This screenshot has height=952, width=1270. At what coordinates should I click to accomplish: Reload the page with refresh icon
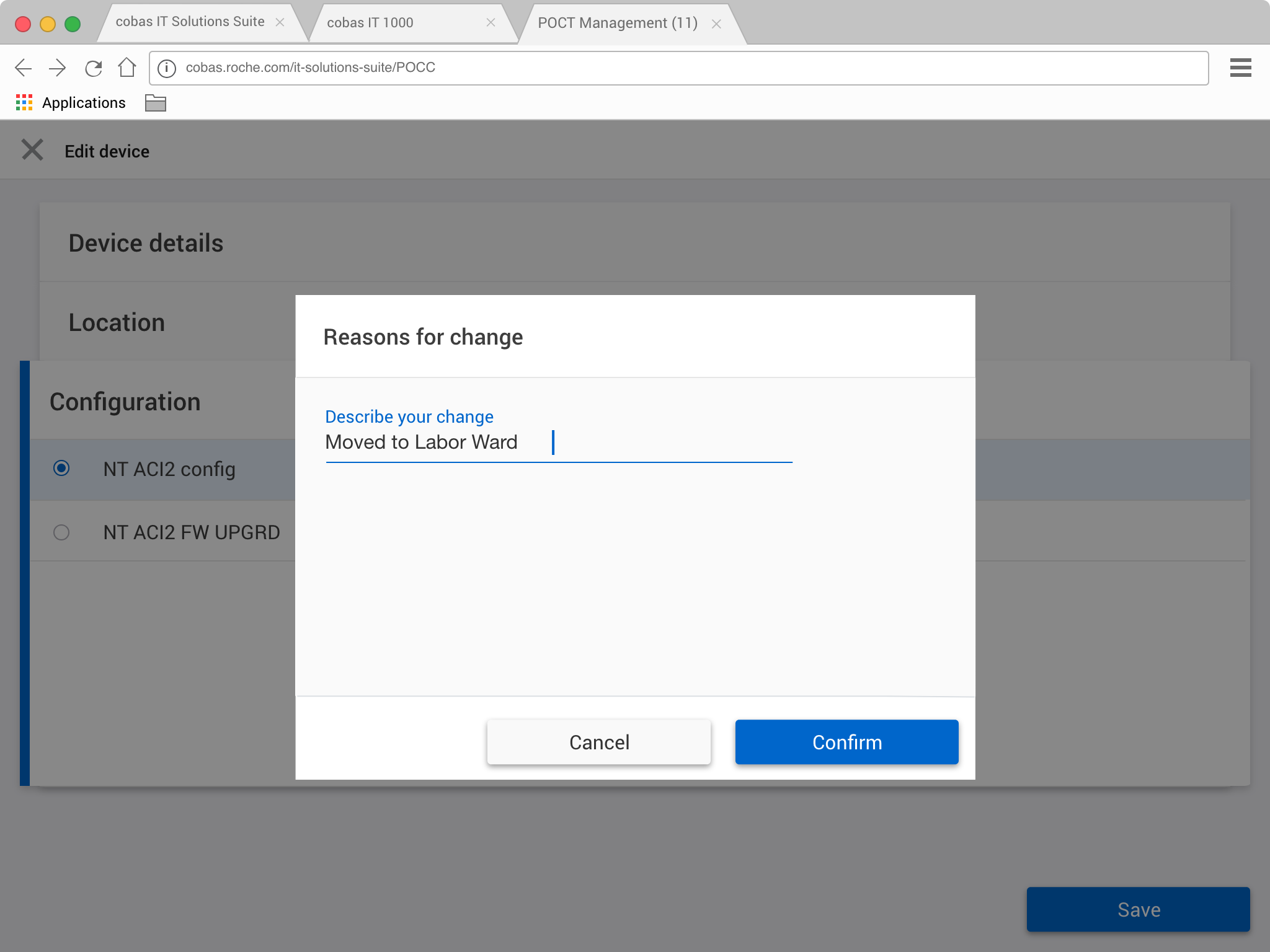tap(93, 68)
